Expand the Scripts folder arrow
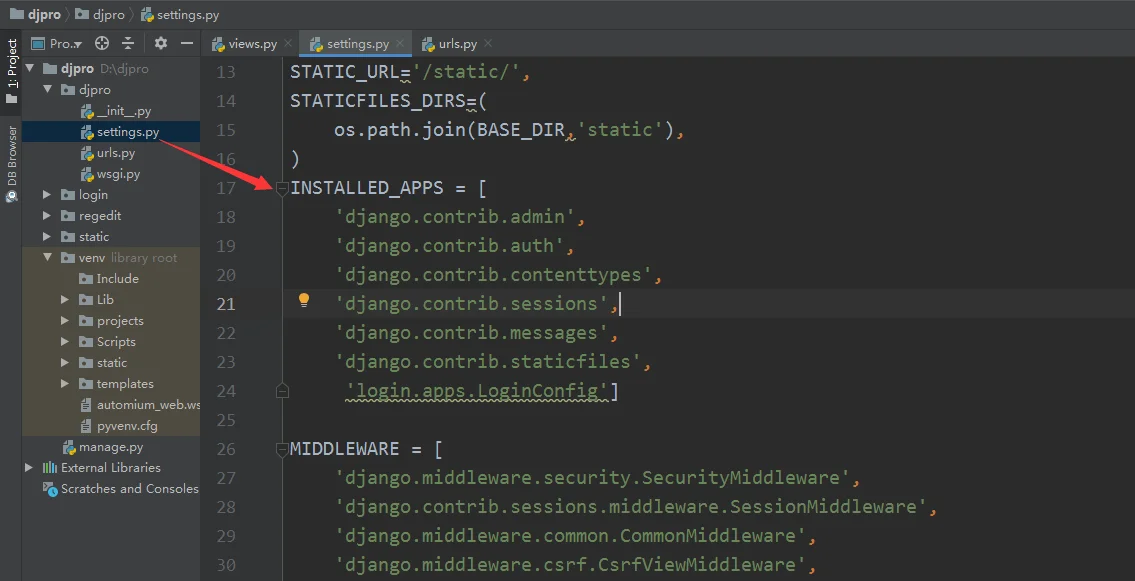This screenshot has width=1135, height=581. pyautogui.click(x=65, y=342)
